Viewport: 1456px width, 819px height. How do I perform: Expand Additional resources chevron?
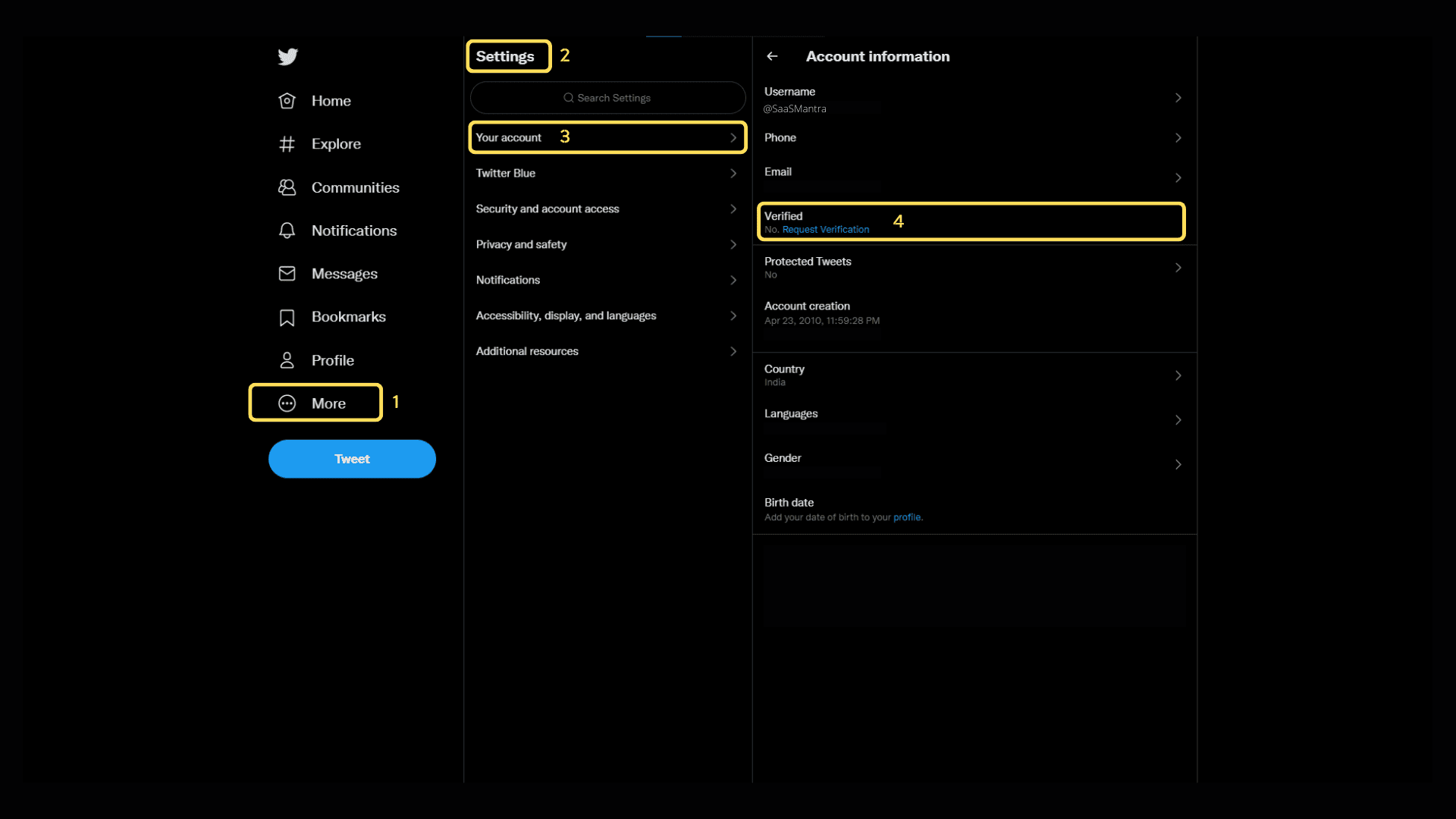click(x=733, y=351)
